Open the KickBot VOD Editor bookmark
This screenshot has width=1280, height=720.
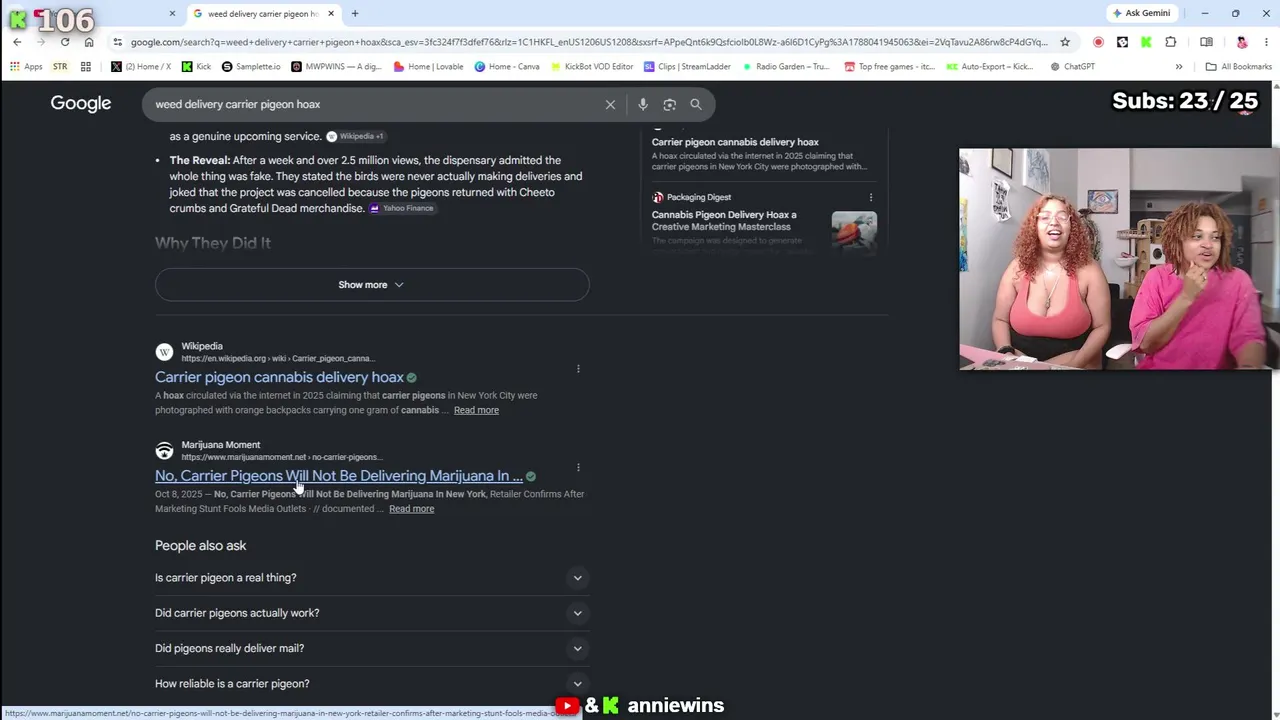[x=592, y=67]
